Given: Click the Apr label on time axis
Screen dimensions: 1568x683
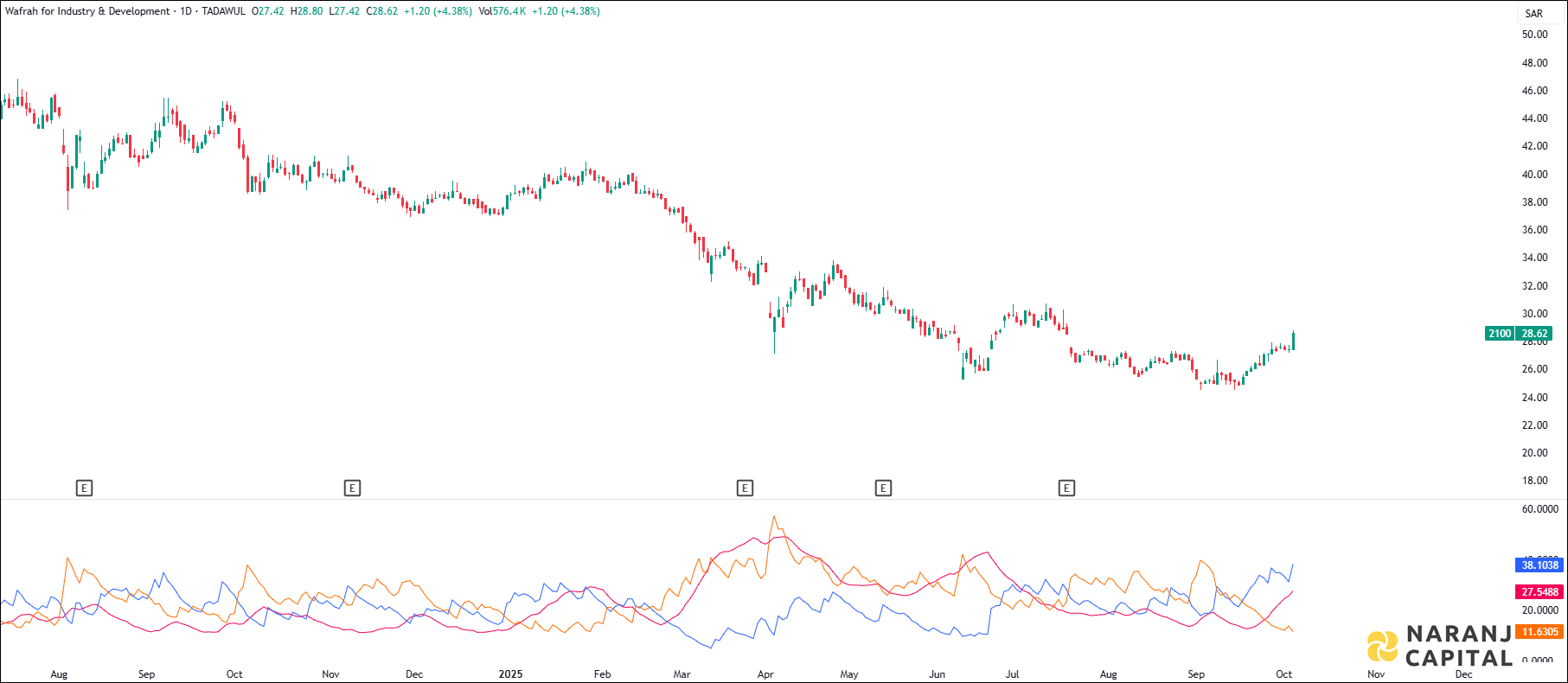Looking at the screenshot, I should 765,674.
